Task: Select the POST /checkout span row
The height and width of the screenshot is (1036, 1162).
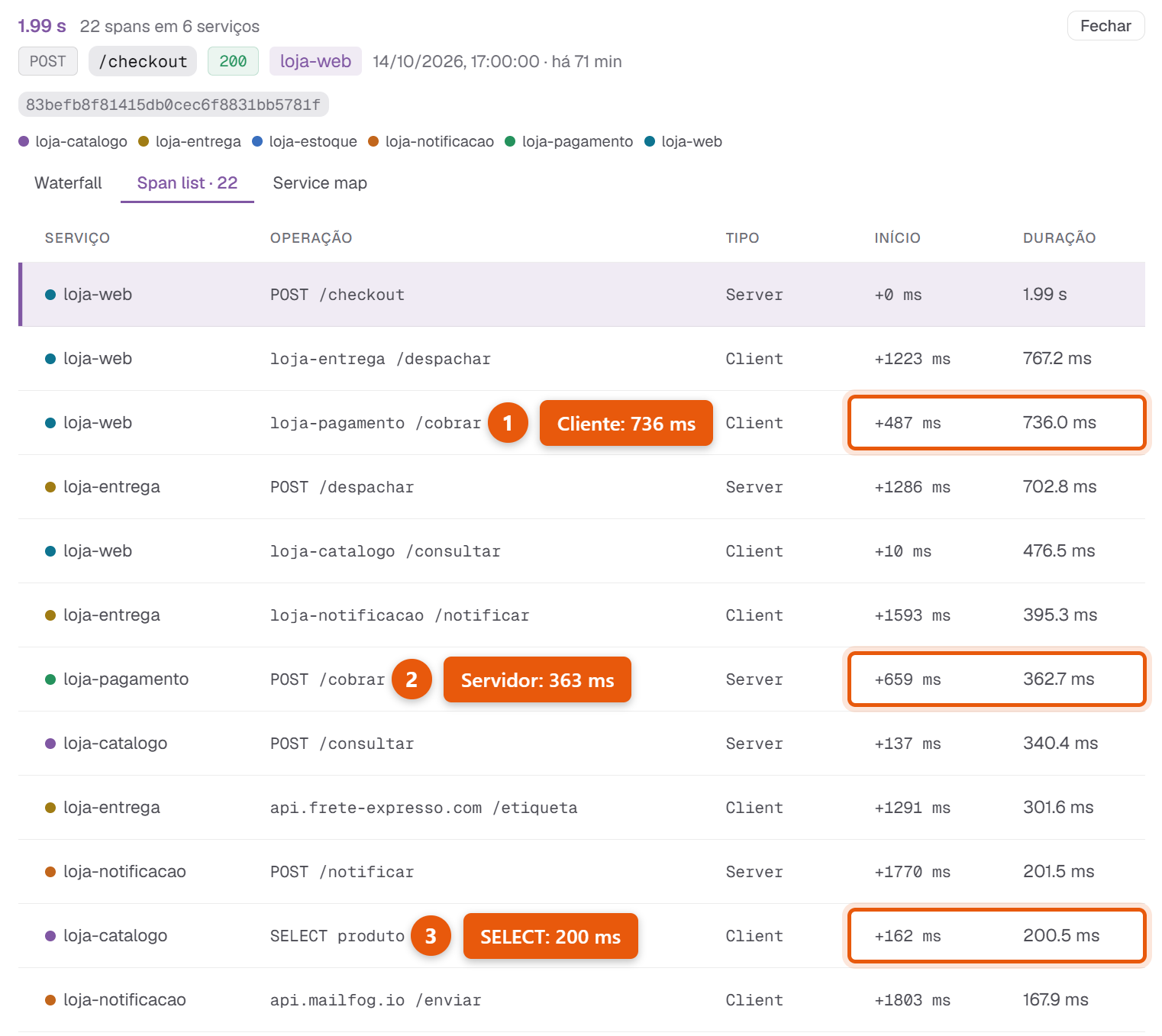Action: (582, 295)
